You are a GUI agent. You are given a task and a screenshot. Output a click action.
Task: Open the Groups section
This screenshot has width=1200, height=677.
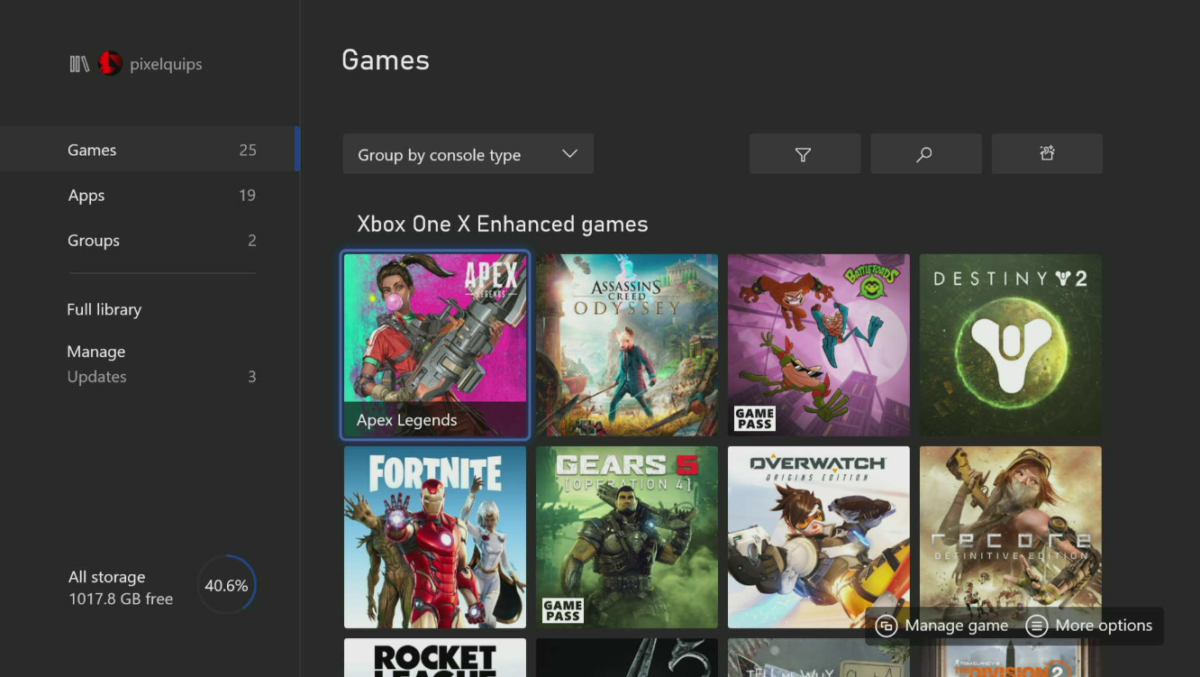[x=94, y=240]
